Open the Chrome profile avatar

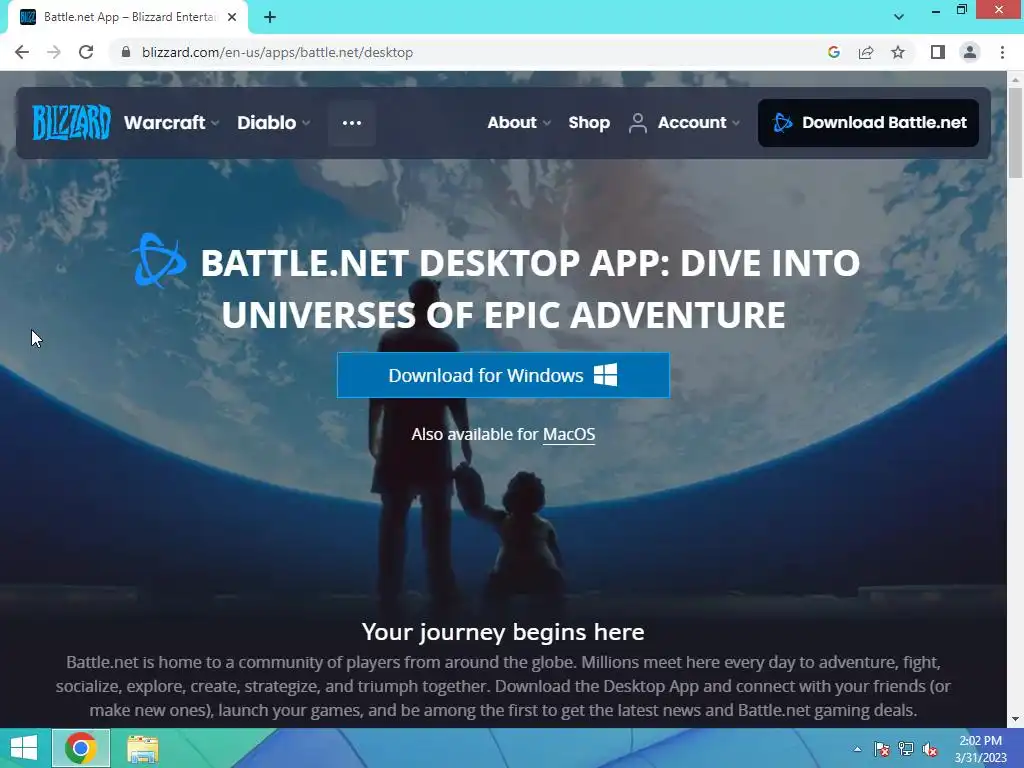[970, 52]
